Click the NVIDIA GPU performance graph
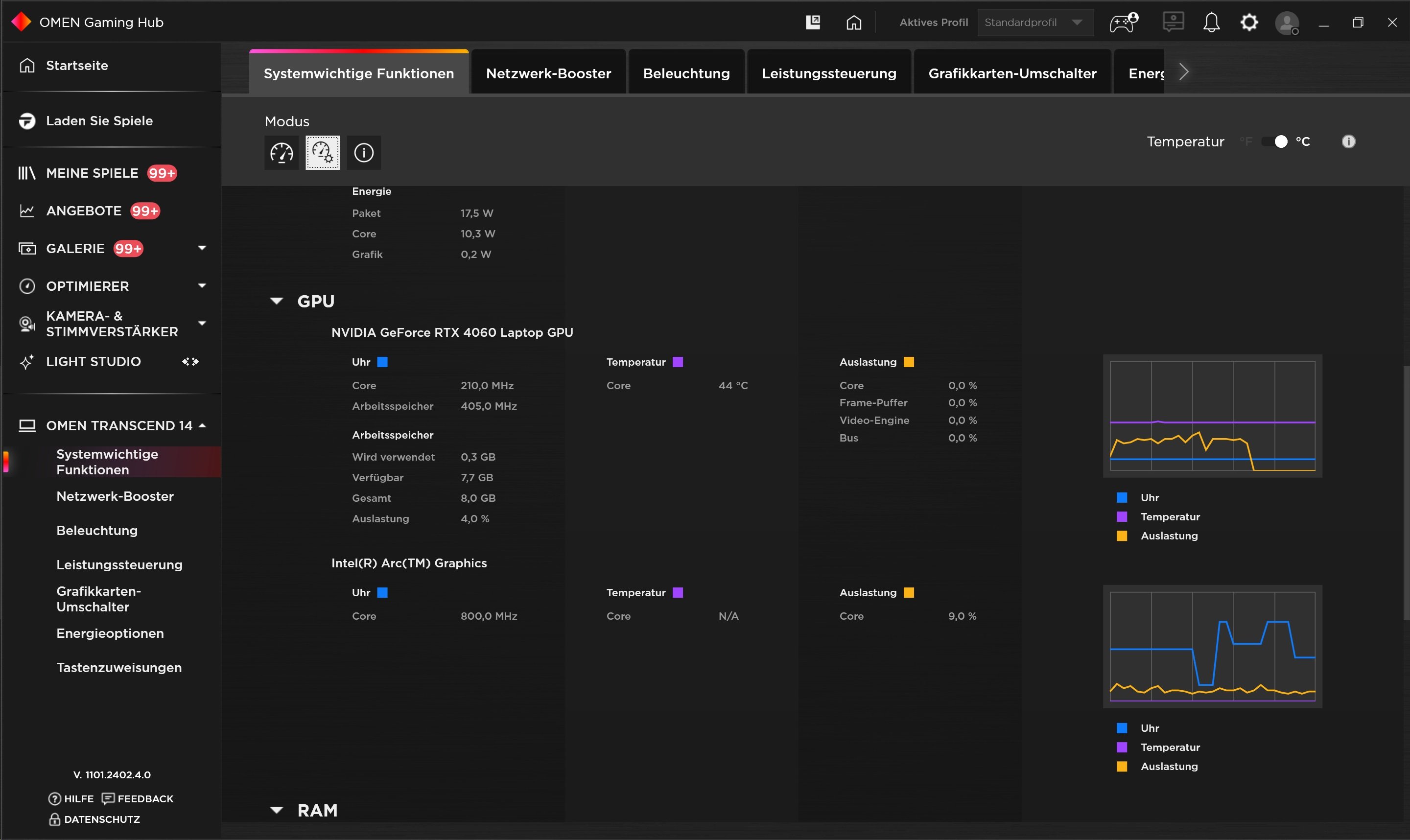This screenshot has height=840, width=1410. (1212, 416)
